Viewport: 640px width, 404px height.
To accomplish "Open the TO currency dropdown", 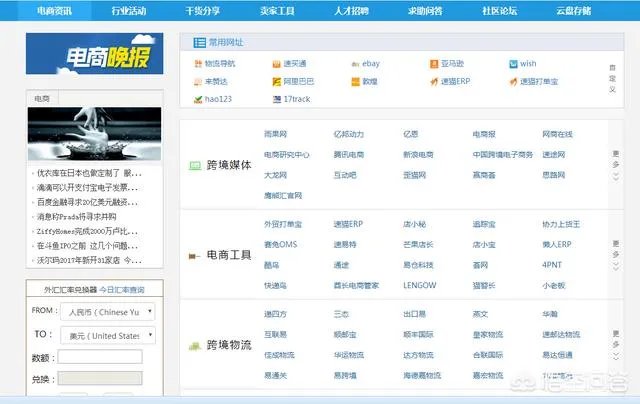I will pos(105,335).
